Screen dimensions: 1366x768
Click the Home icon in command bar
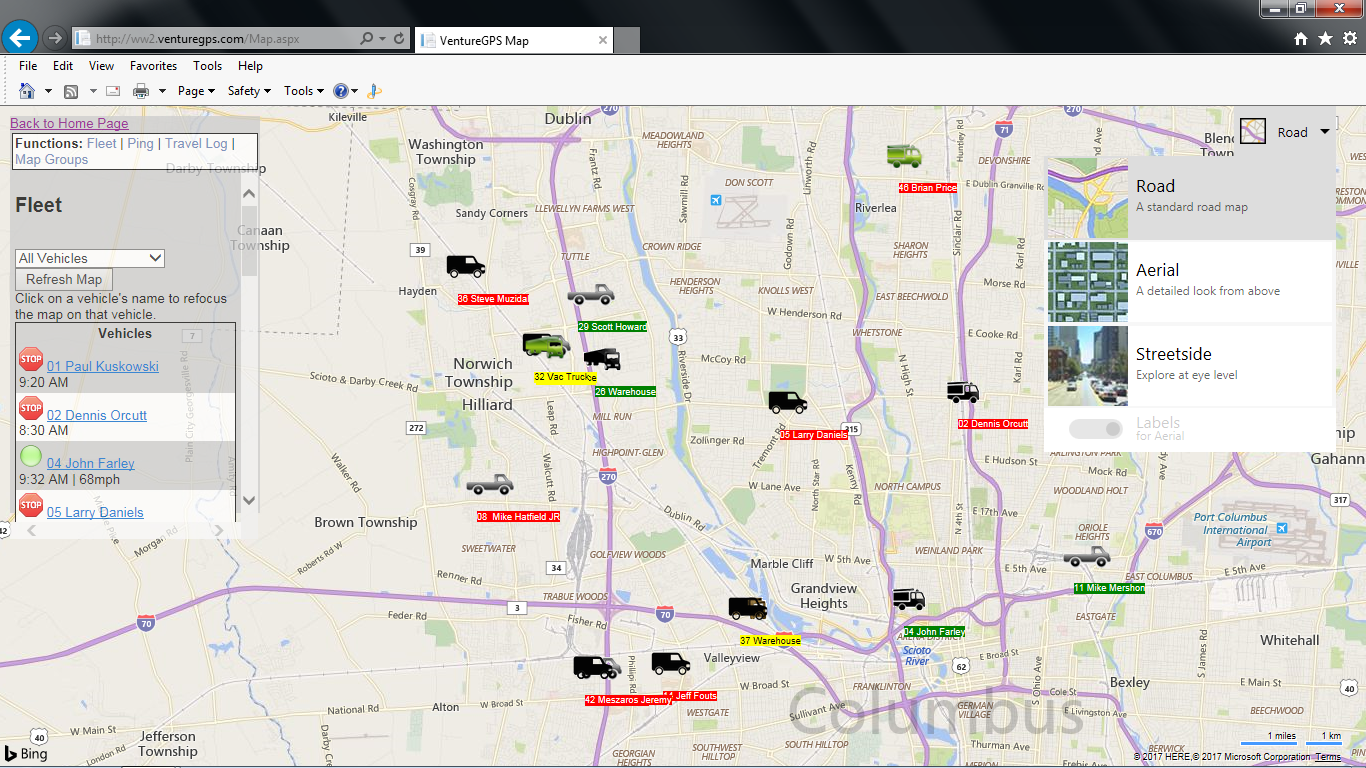click(27, 91)
